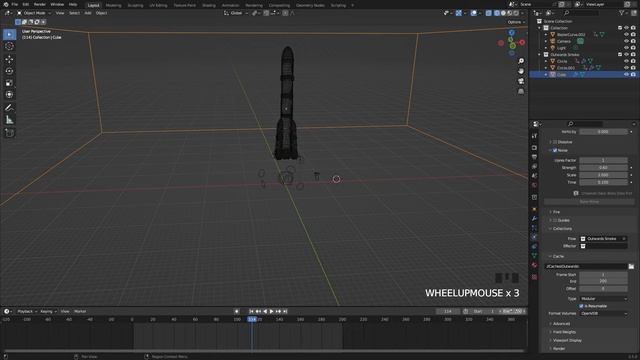Uncheck the Noise checkbox

[x=555, y=150]
